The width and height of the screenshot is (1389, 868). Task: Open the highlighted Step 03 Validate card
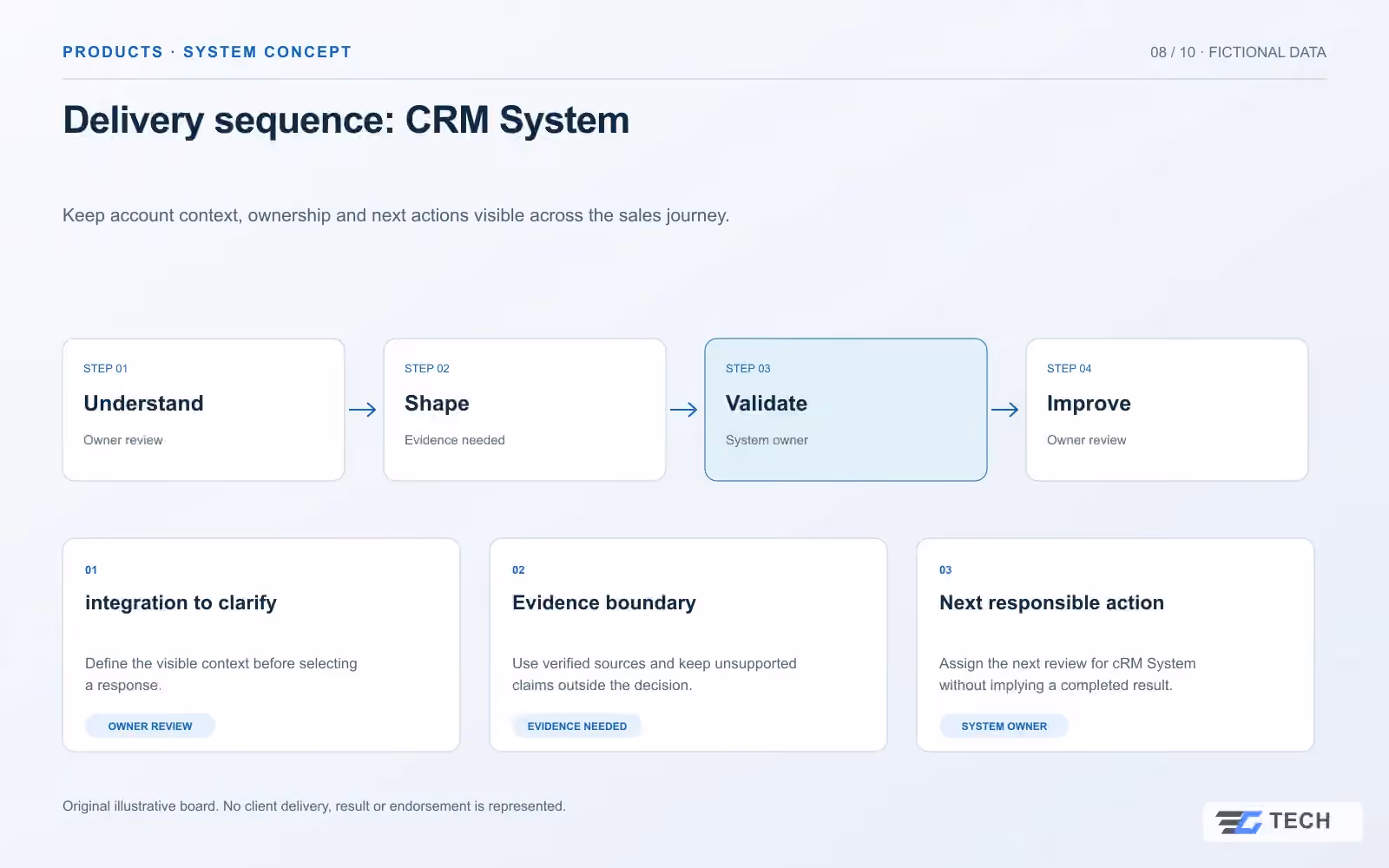click(846, 410)
